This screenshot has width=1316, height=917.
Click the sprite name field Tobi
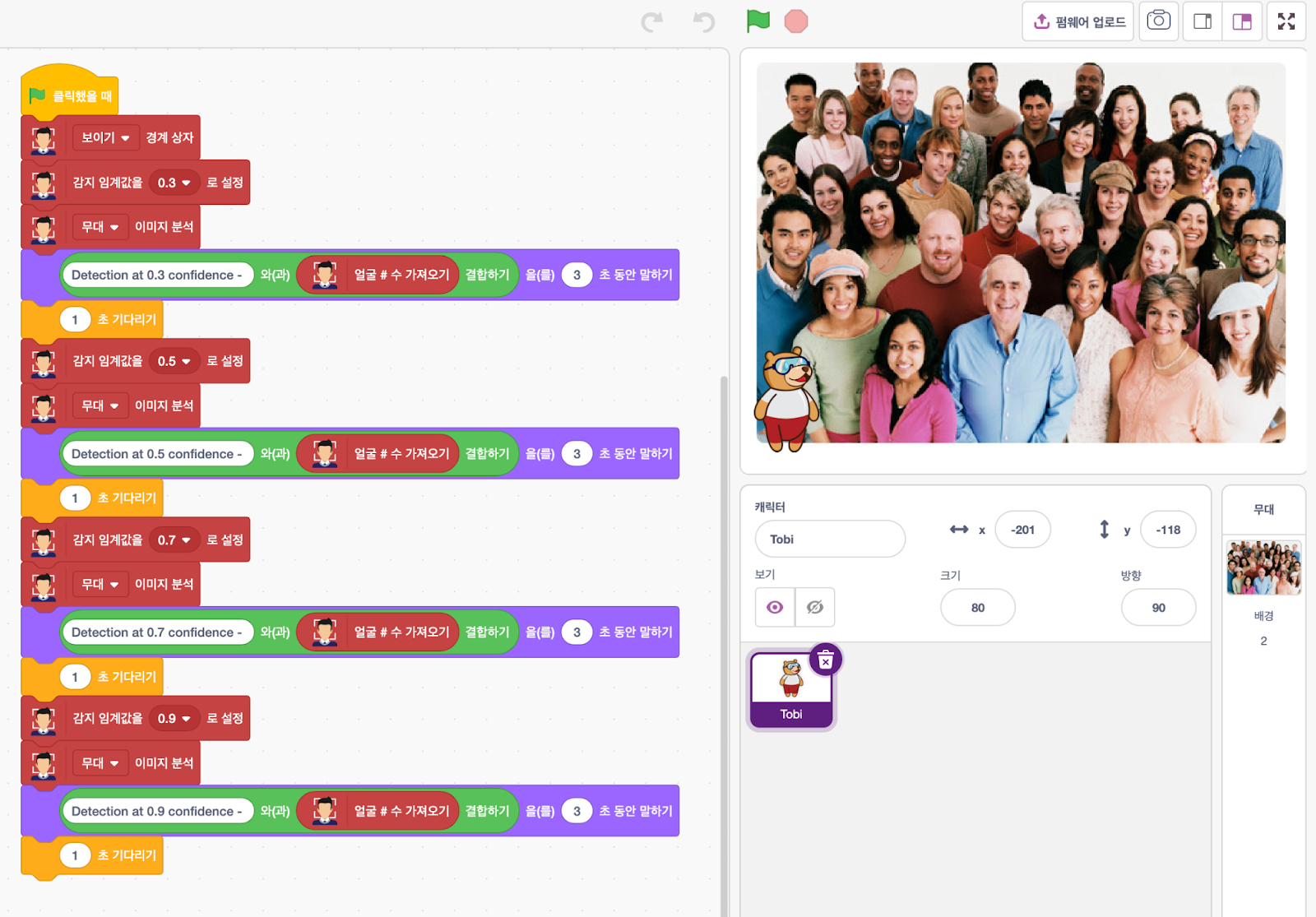[830, 539]
